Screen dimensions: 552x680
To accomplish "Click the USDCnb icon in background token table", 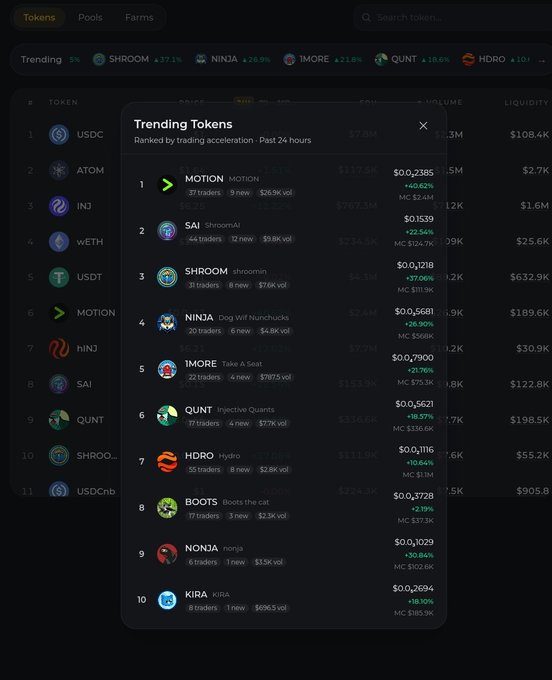I will pyautogui.click(x=59, y=490).
